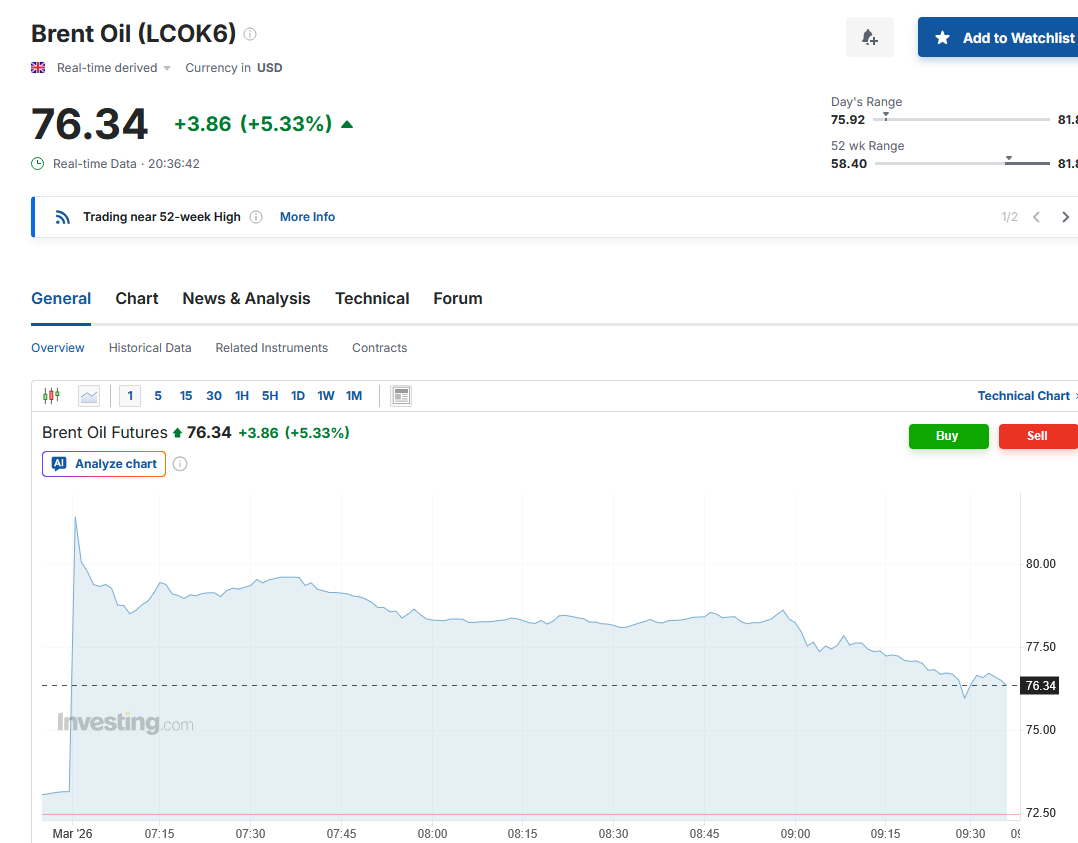
Task: Open the Contracts sub-tab
Action: [380, 348]
